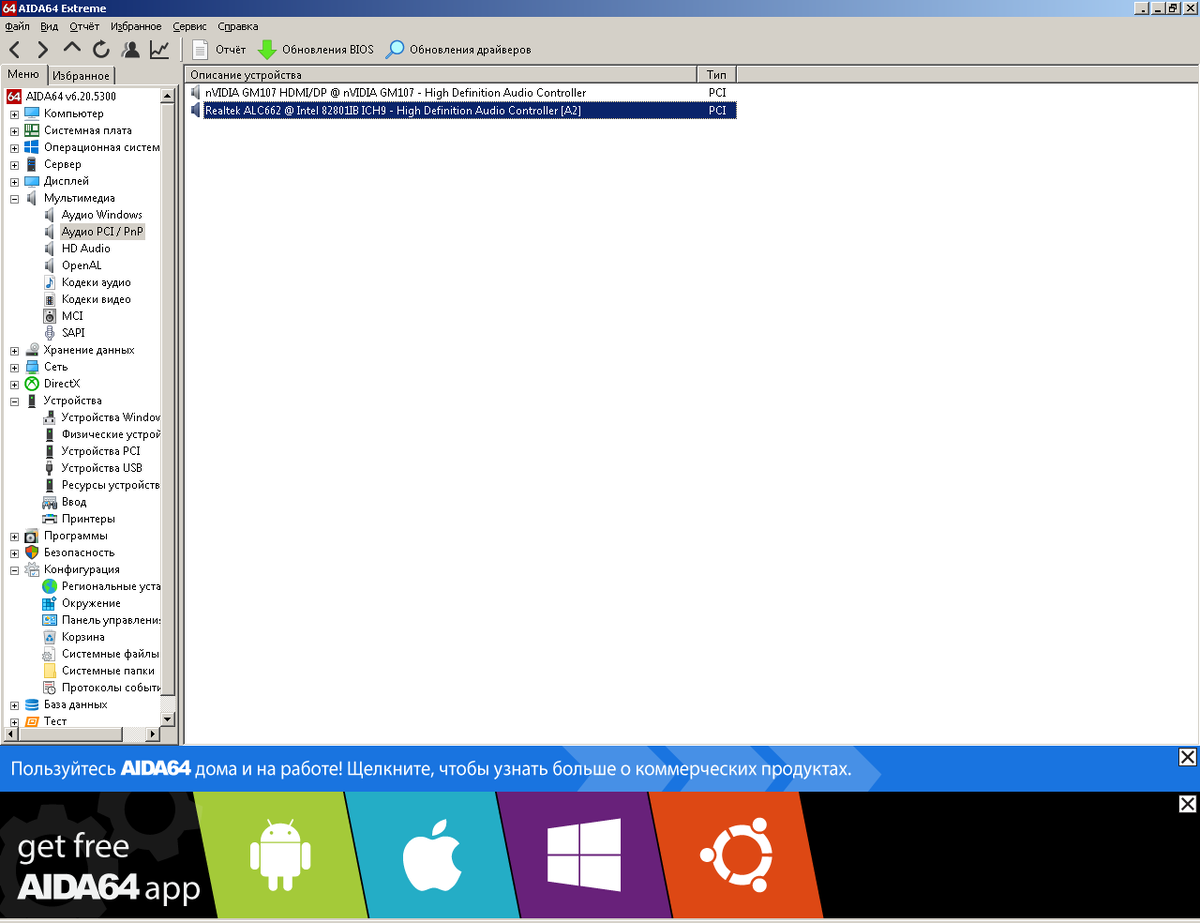Select MCI in the tree
Screen dimensions: 1200x923
[x=72, y=316]
